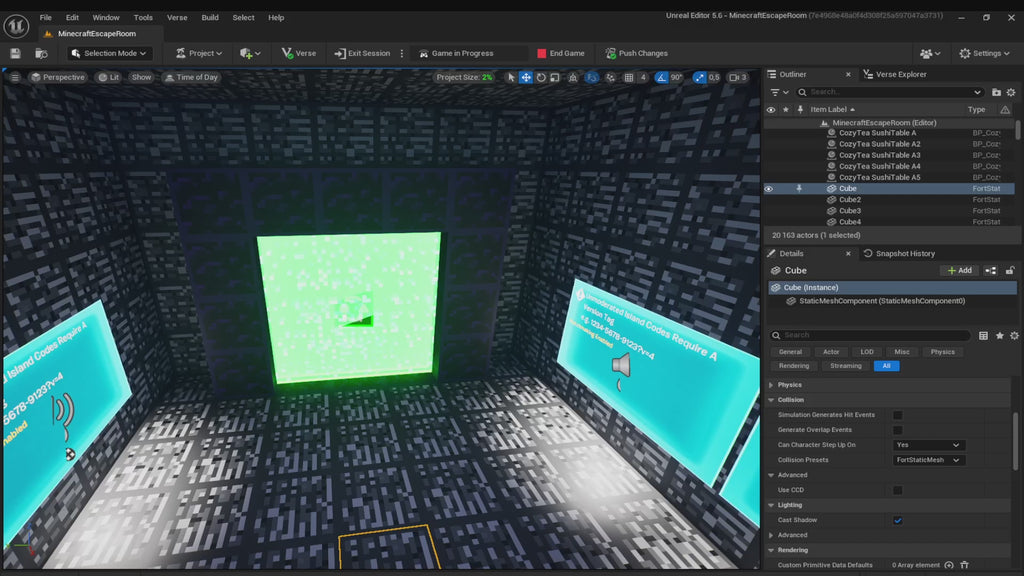
Task: Enable the Use CCD checkbox
Action: 897,490
